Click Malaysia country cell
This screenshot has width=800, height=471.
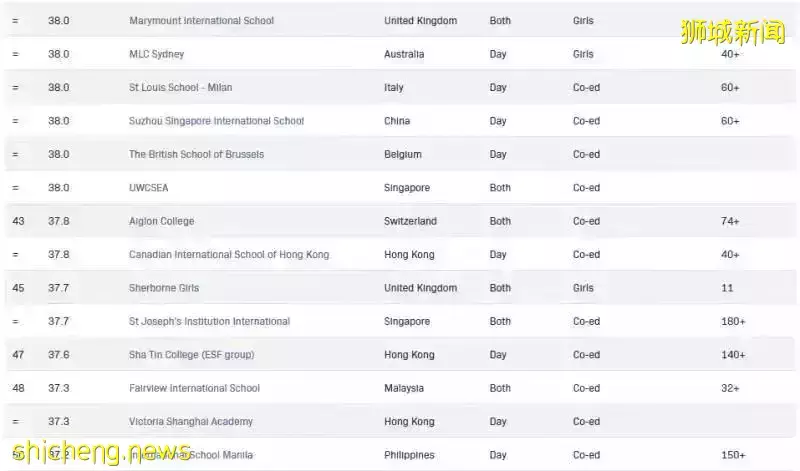(x=404, y=388)
